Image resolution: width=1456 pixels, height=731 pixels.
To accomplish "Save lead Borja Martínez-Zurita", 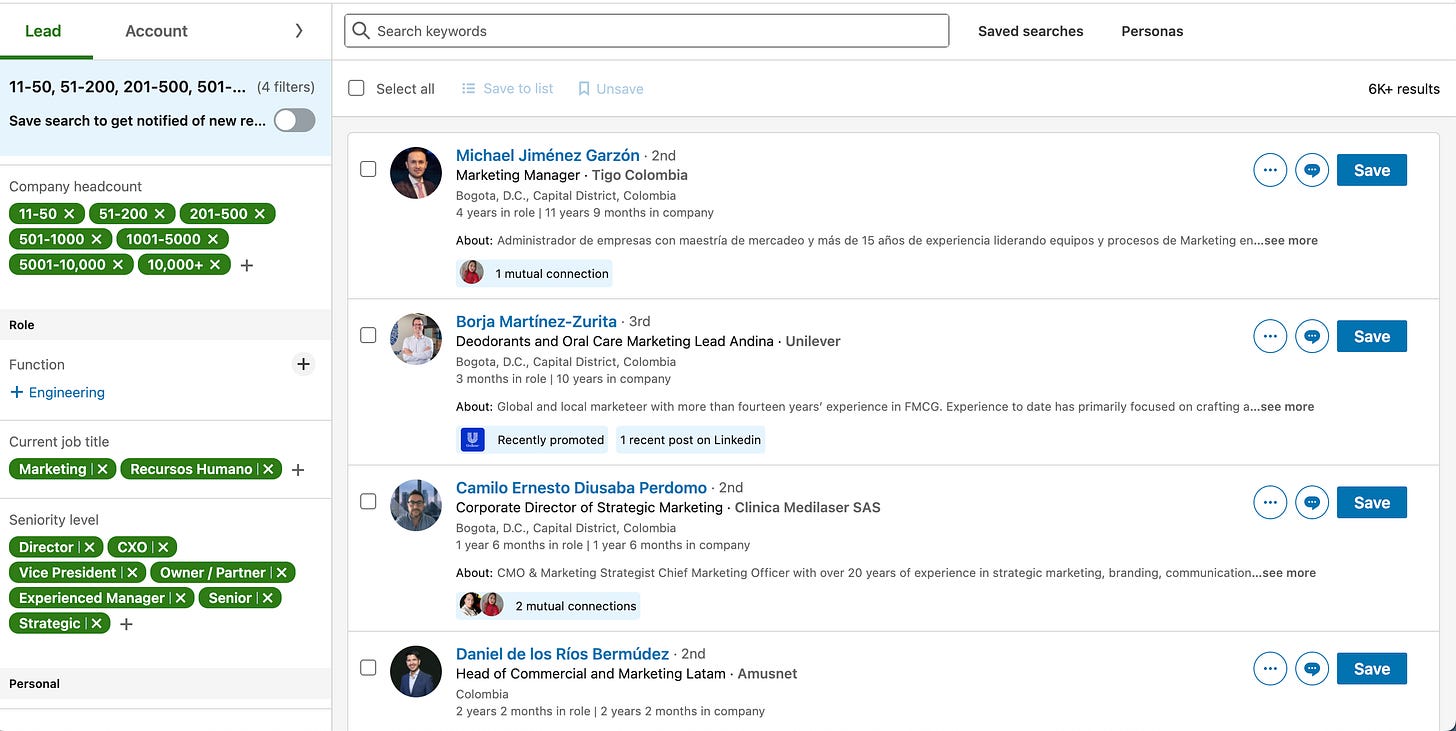I will point(1371,336).
